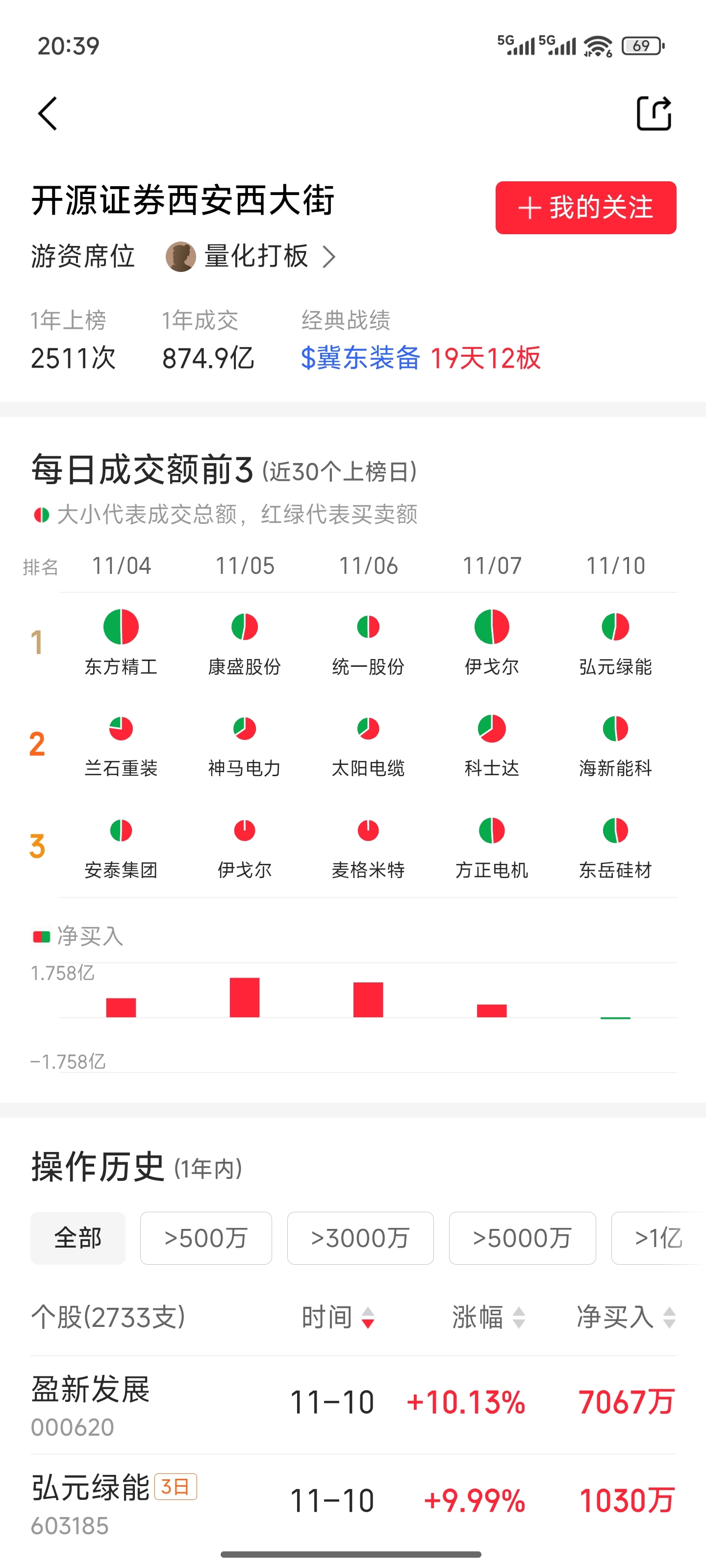
Task: Select the >5000万 filter tab
Action: (522, 1237)
